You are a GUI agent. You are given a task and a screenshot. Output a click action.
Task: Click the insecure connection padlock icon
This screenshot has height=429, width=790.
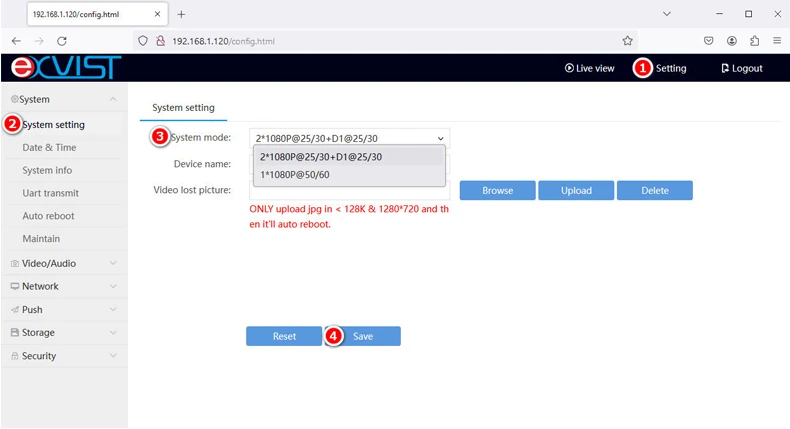tap(161, 41)
